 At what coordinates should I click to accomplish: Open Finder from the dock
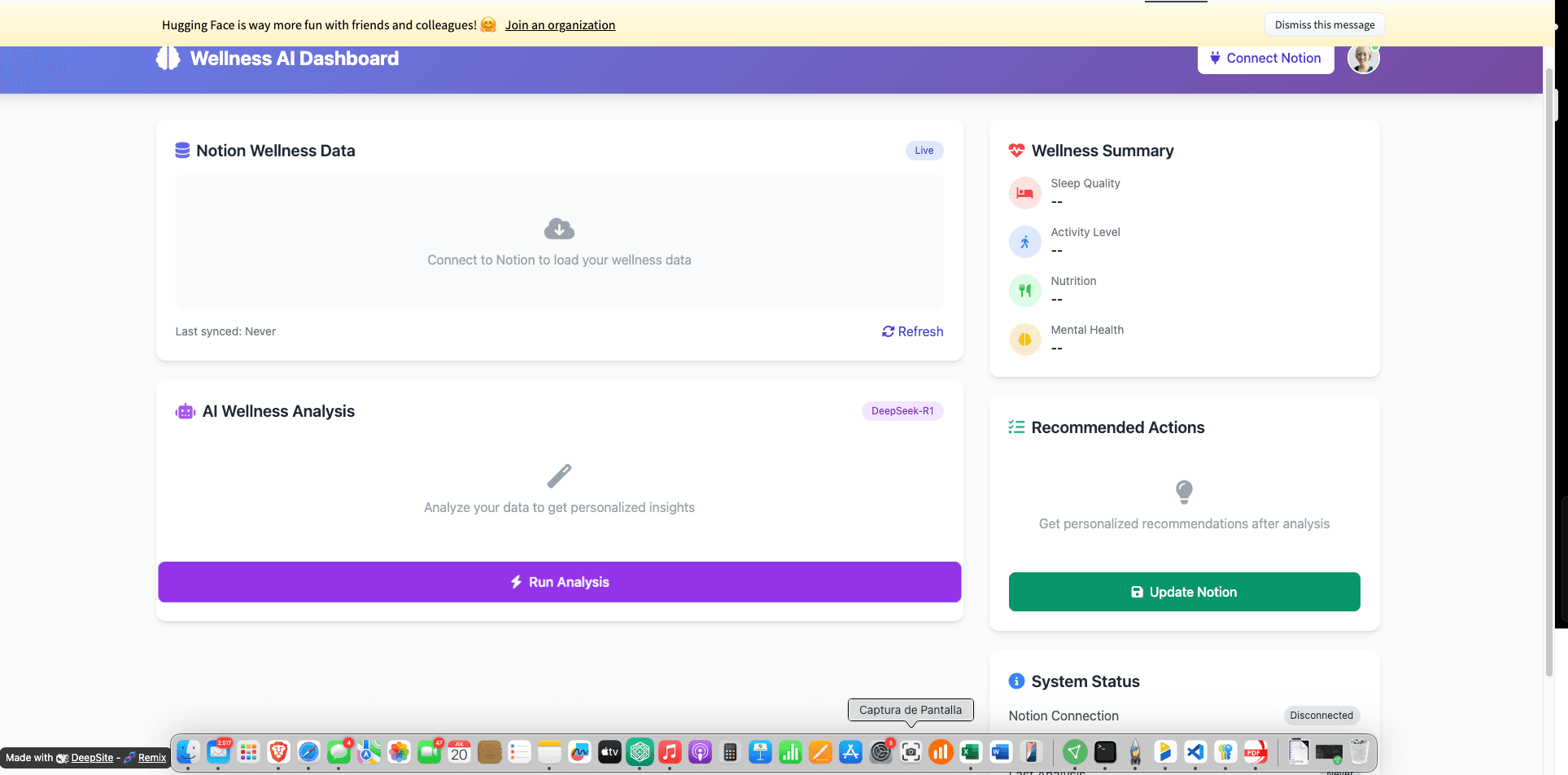click(x=188, y=752)
